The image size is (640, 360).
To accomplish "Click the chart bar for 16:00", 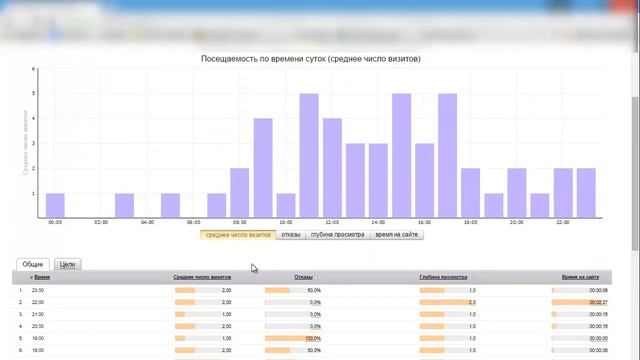I will (424, 180).
